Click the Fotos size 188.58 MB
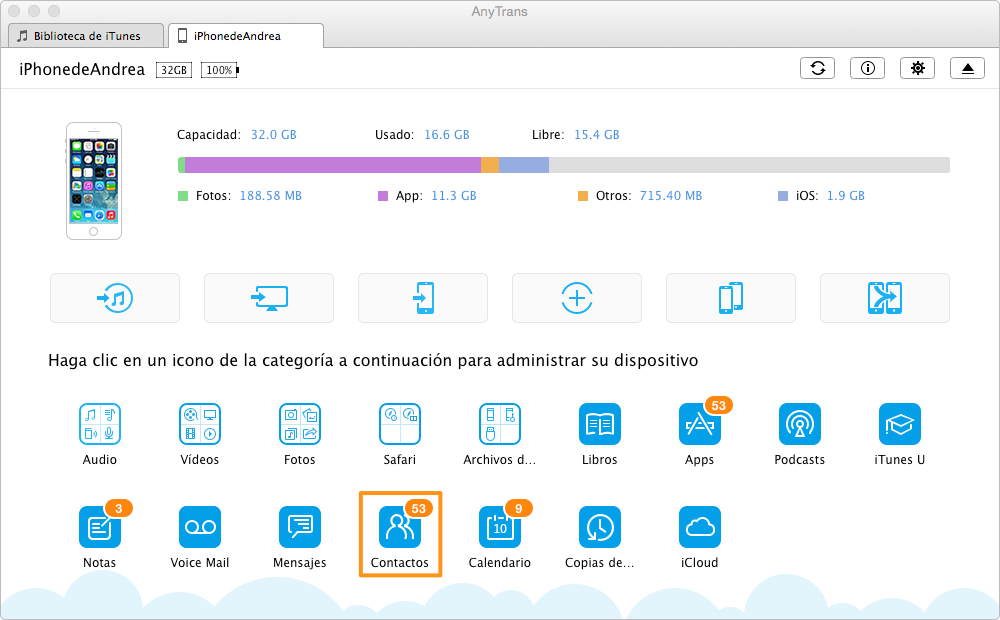 (270, 196)
